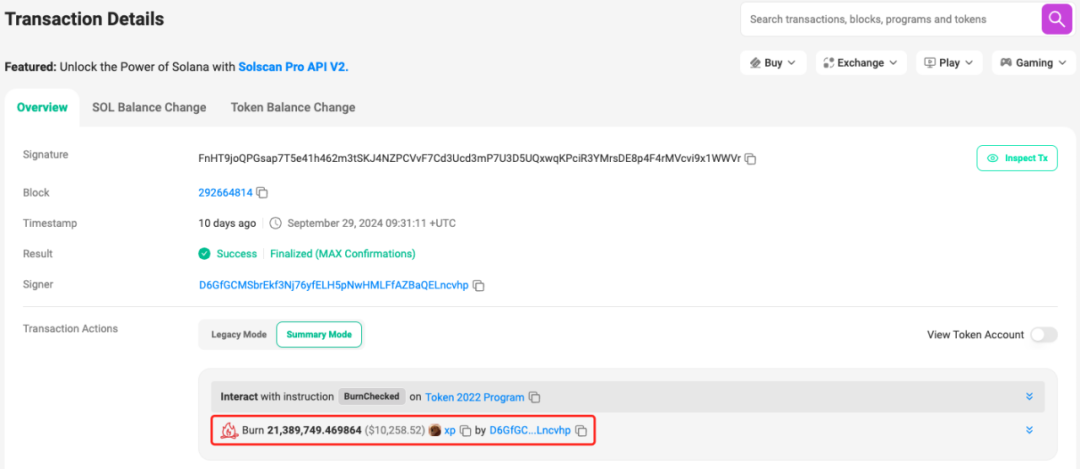Viewport: 1080px width, 469px height.
Task: Copy the transaction signature
Action: [x=750, y=159]
